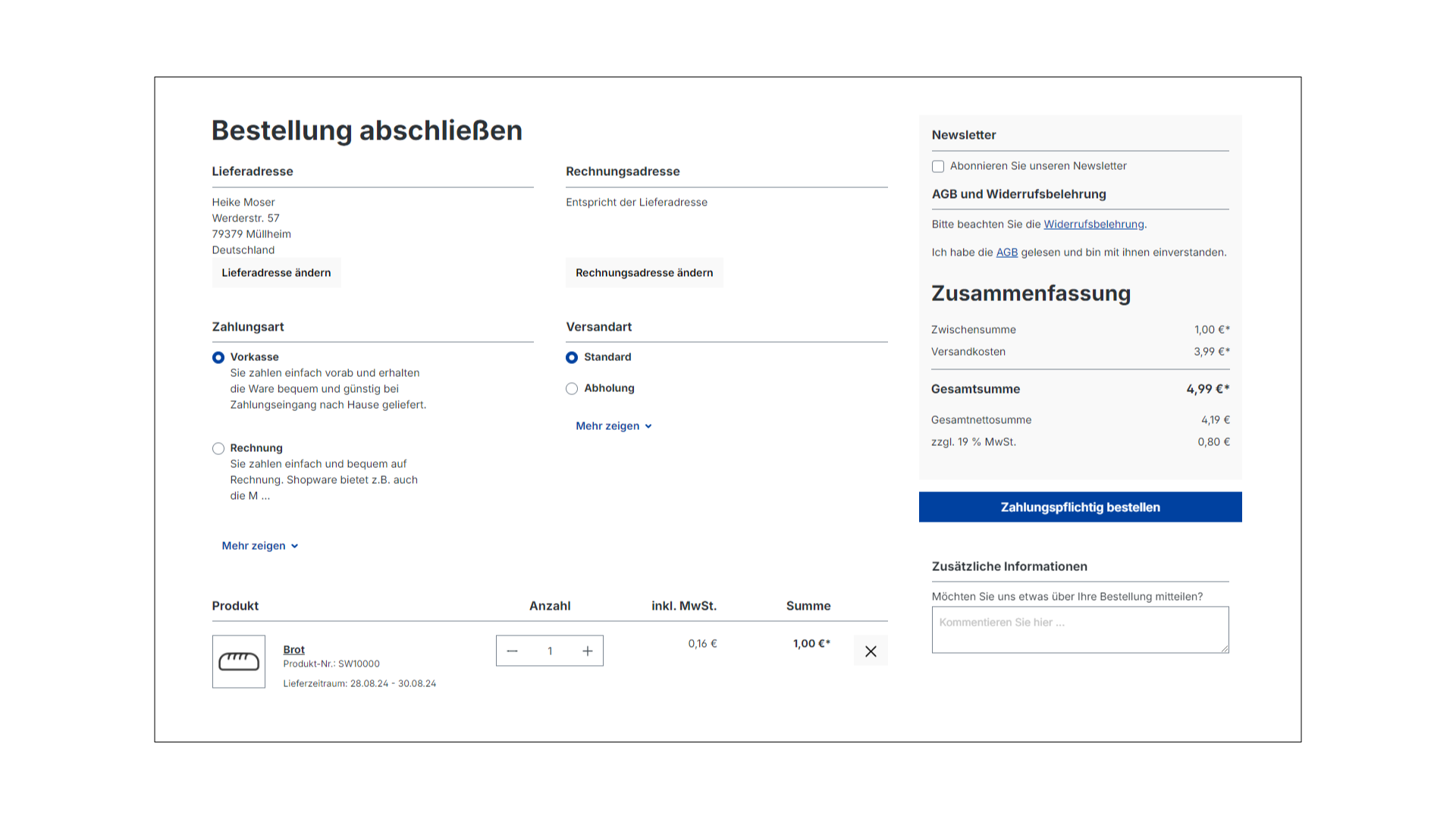Image resolution: width=1456 pixels, height=819 pixels.
Task: Click the address line Werderstr. 57
Action: pyautogui.click(x=246, y=218)
